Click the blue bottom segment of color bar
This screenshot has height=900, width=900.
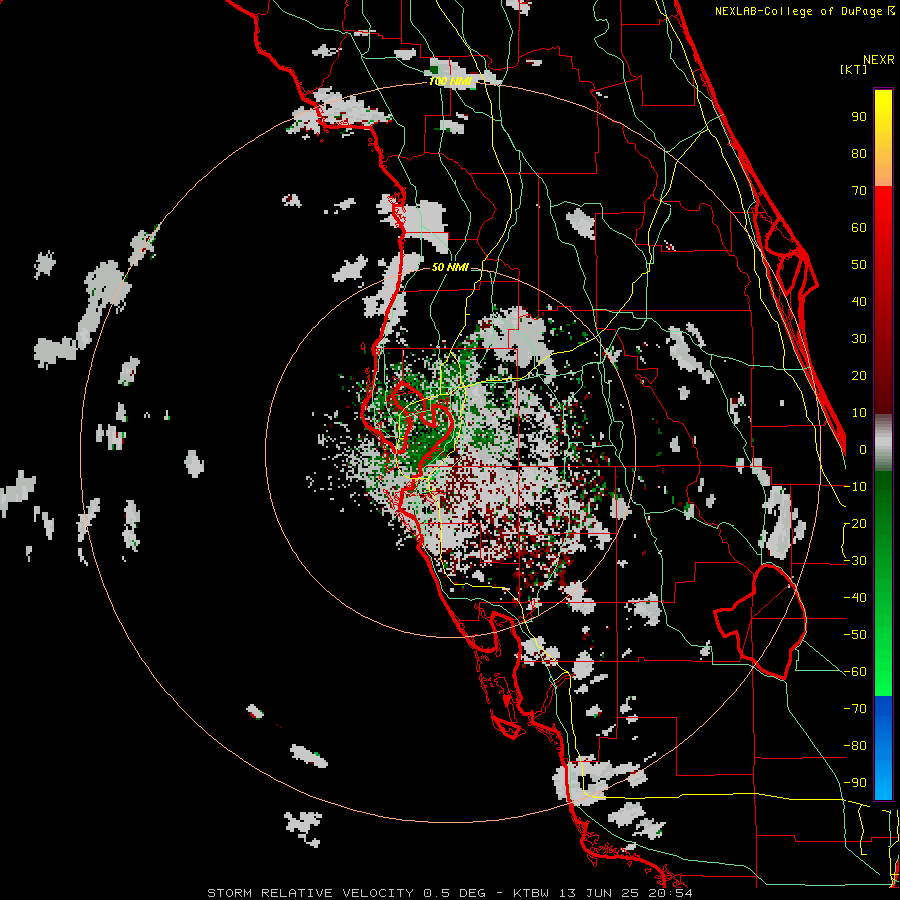coord(883,747)
